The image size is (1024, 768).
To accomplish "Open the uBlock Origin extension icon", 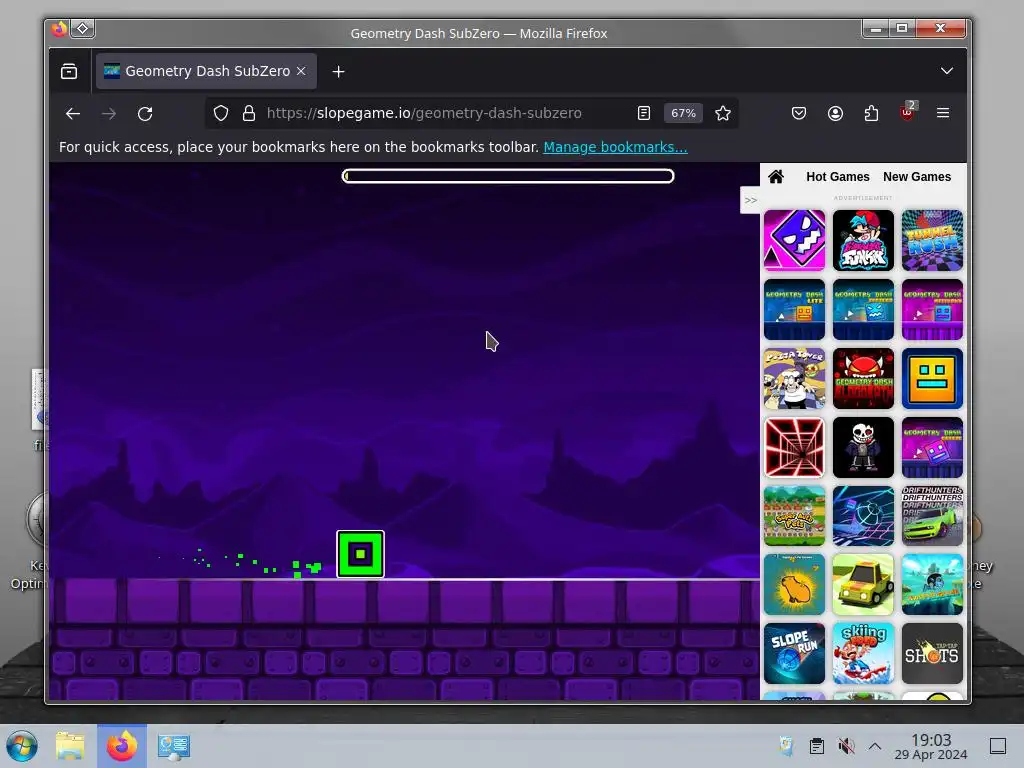I will click(x=908, y=112).
